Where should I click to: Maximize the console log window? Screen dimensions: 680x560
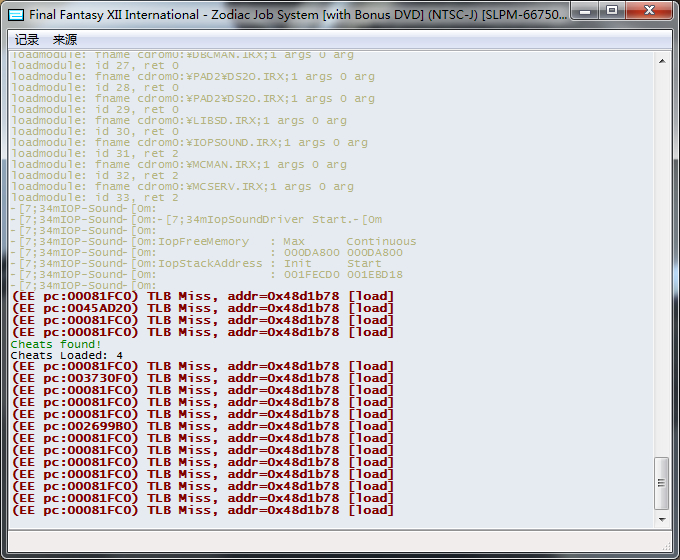[612, 11]
